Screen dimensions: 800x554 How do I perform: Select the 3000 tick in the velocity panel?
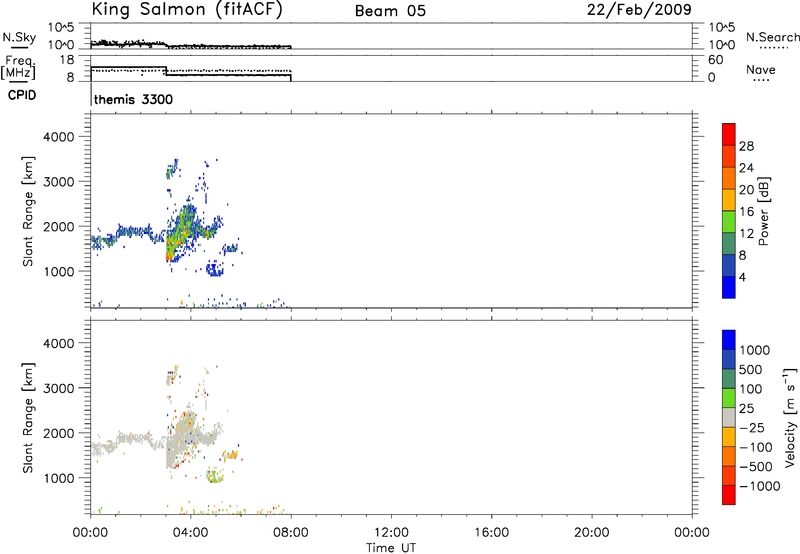[59, 388]
